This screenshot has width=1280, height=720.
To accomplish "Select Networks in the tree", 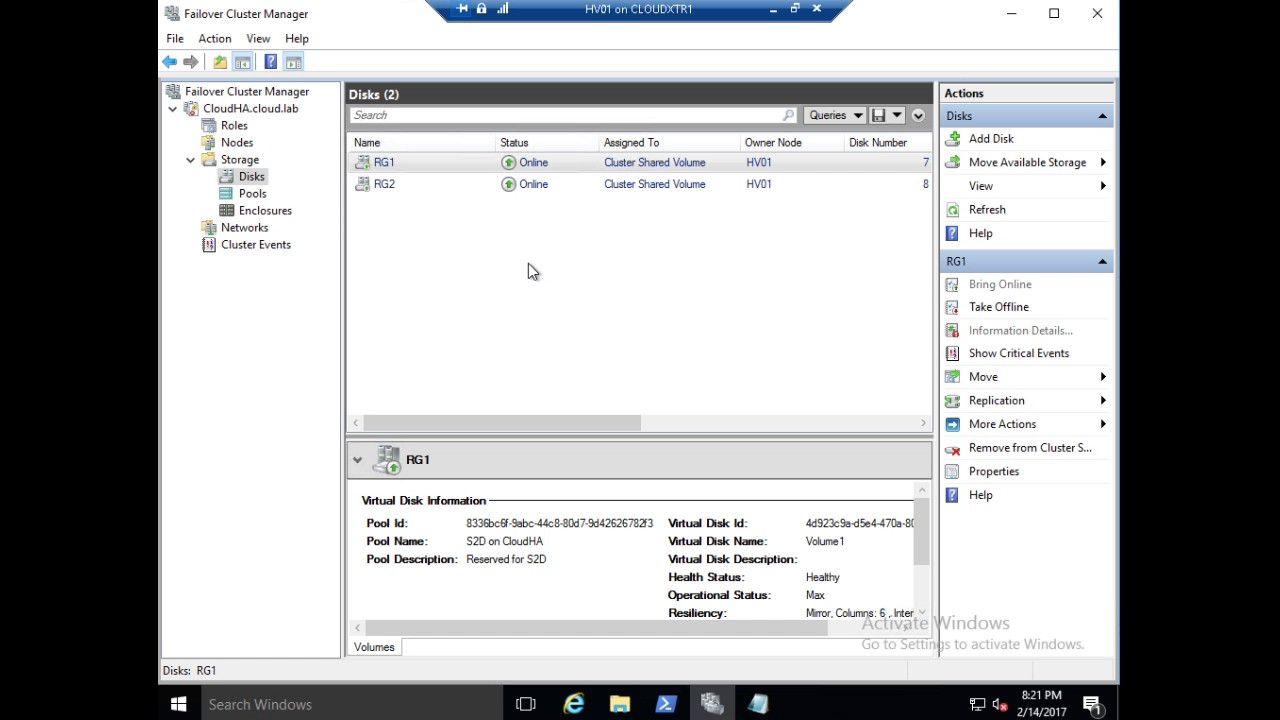I will [x=244, y=227].
